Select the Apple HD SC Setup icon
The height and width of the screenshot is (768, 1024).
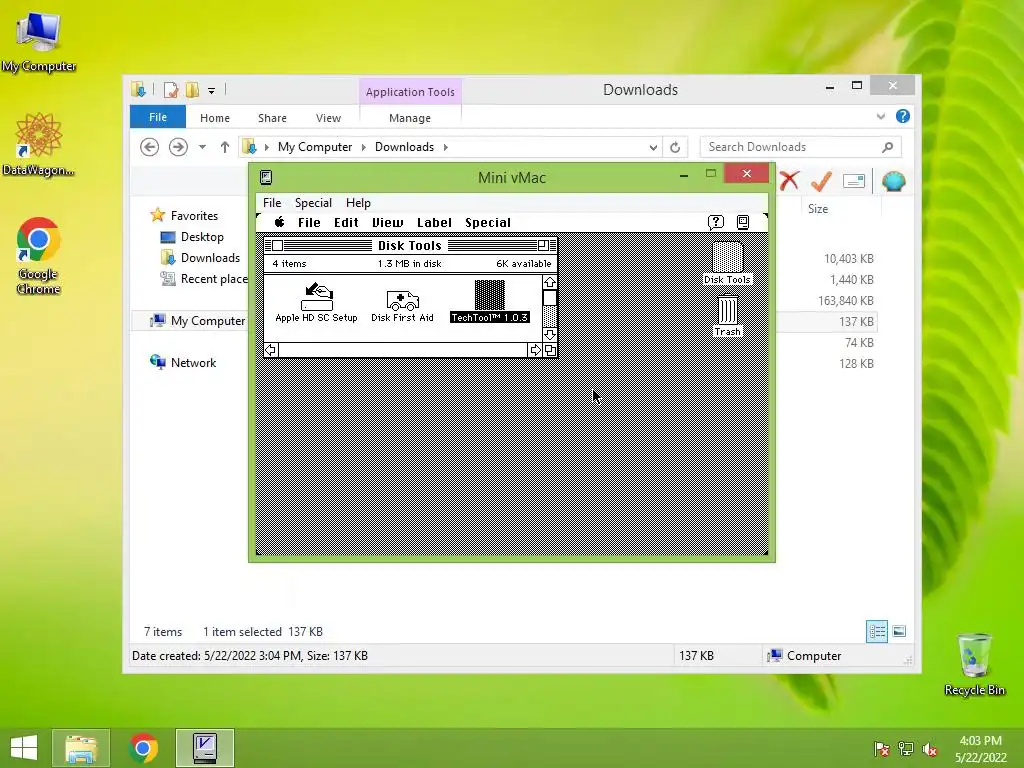point(316,302)
